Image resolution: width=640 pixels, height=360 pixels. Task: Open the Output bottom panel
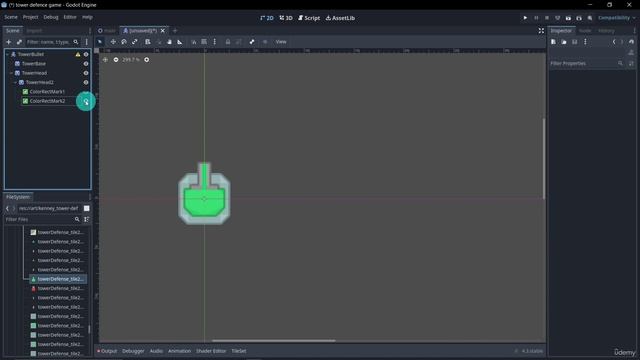(107, 351)
